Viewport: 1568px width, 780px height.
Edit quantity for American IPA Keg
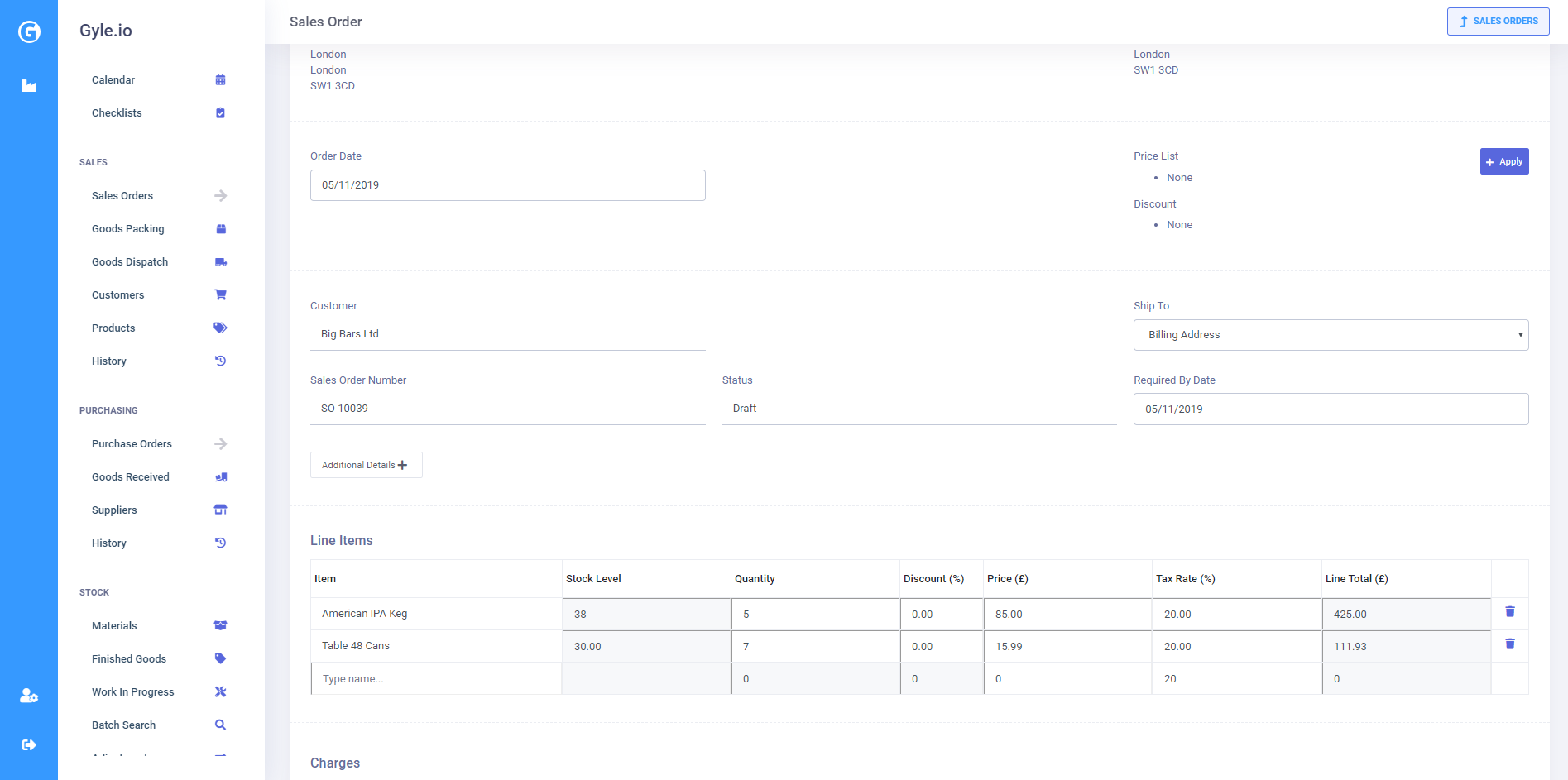815,615
